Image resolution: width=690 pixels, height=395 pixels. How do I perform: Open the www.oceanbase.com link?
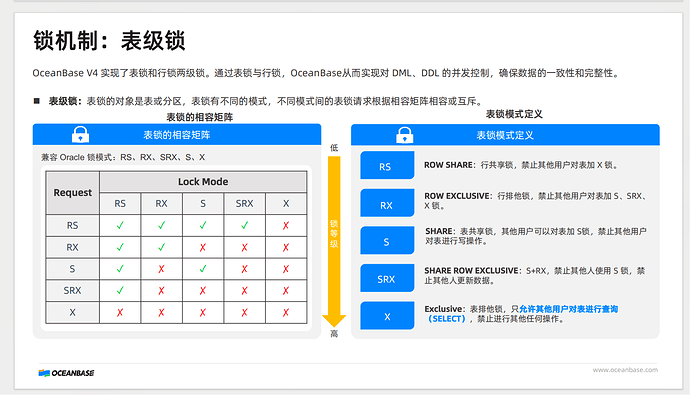pos(625,370)
